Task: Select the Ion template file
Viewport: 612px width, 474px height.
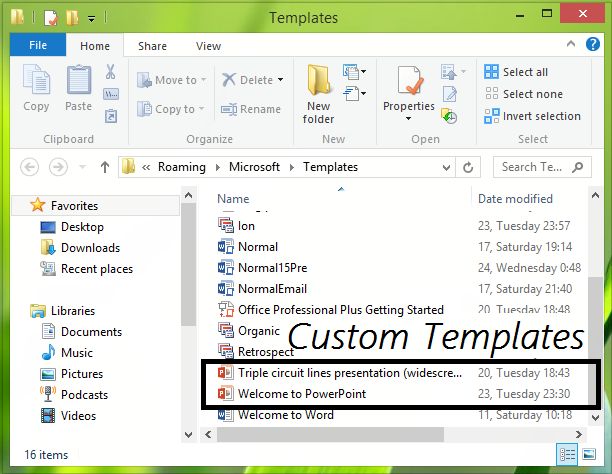Action: click(x=236, y=226)
